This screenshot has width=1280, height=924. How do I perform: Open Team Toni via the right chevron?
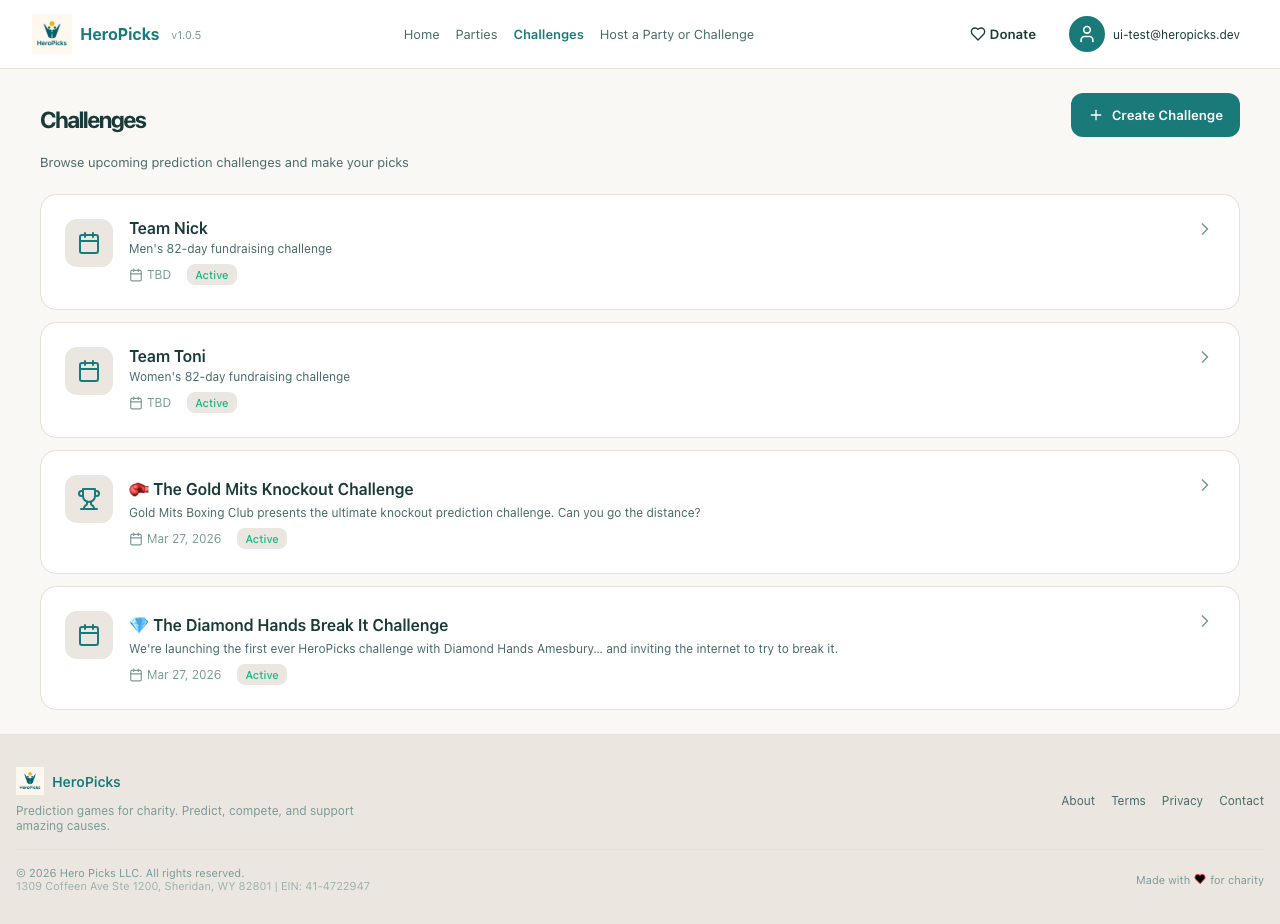1204,357
